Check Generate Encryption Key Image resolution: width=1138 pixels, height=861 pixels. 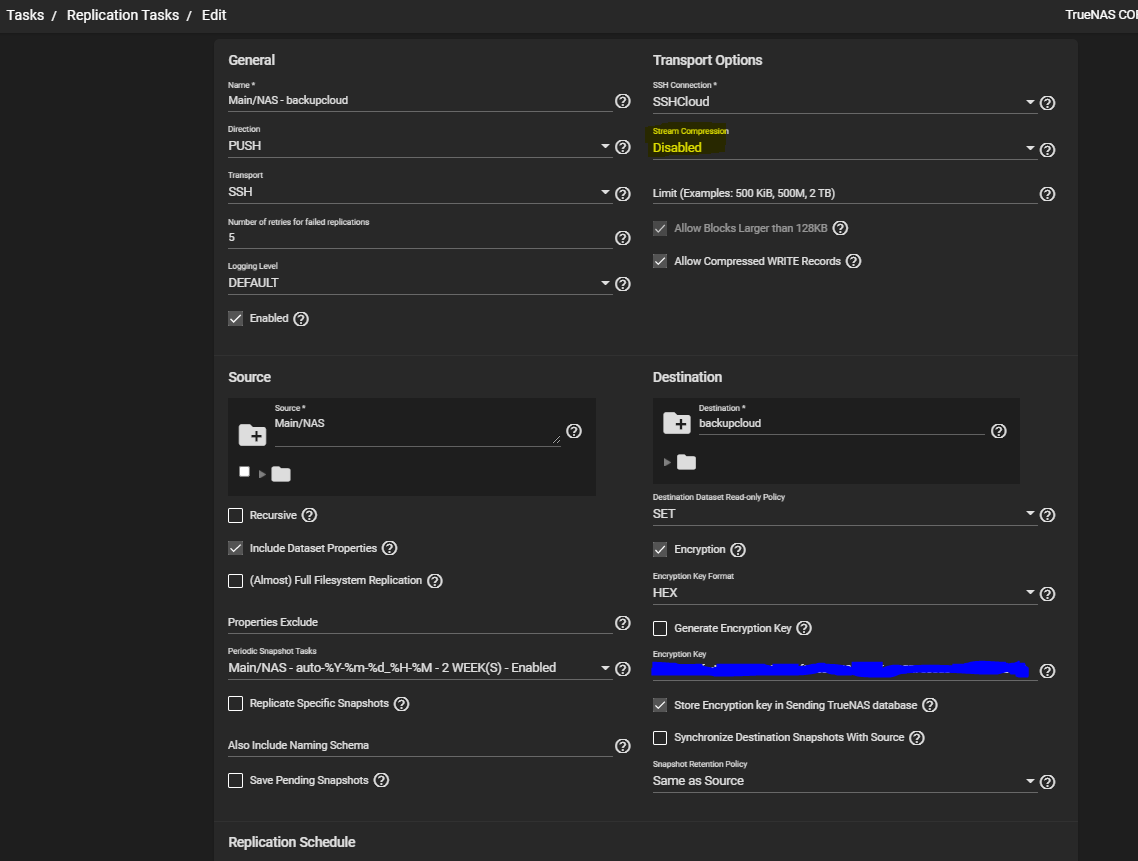tap(660, 628)
